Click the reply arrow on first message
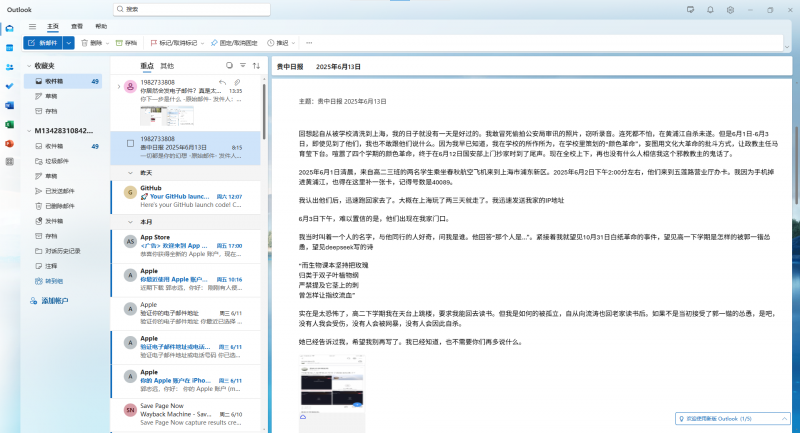Viewport: 800px width, 433px height. 222,82
